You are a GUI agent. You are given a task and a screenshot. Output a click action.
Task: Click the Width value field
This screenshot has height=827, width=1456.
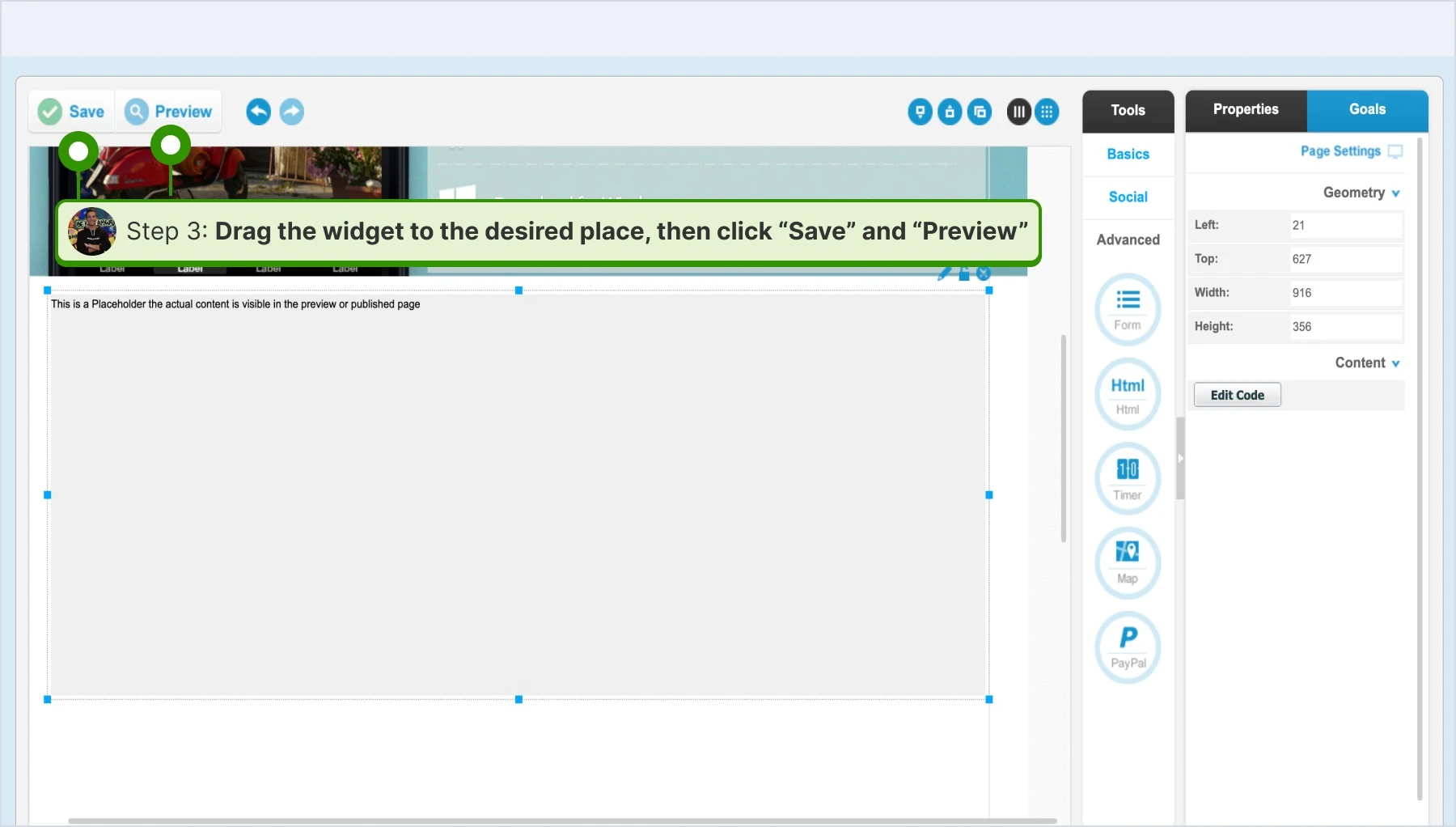coord(1345,293)
